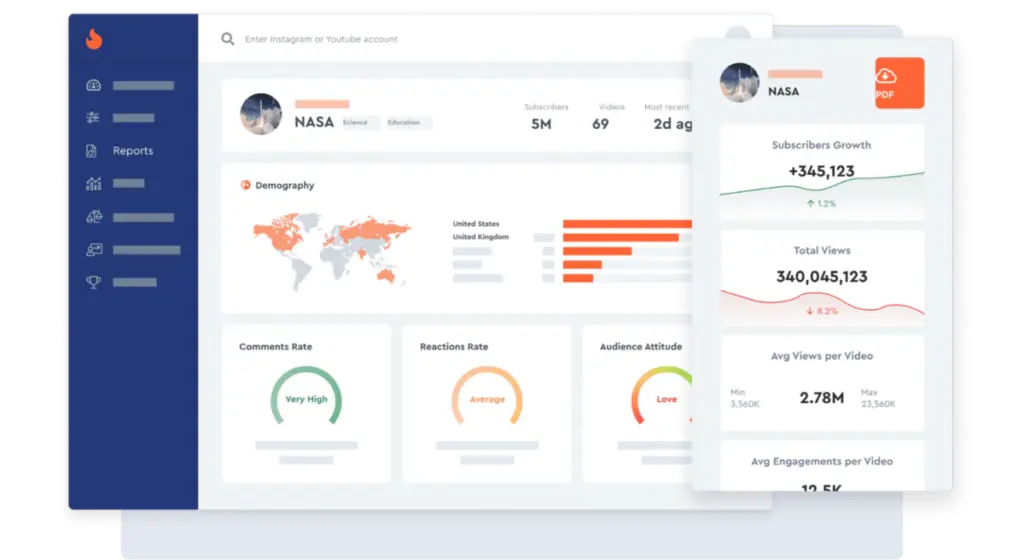
Task: Click the Demography pie icon
Action: click(x=246, y=185)
